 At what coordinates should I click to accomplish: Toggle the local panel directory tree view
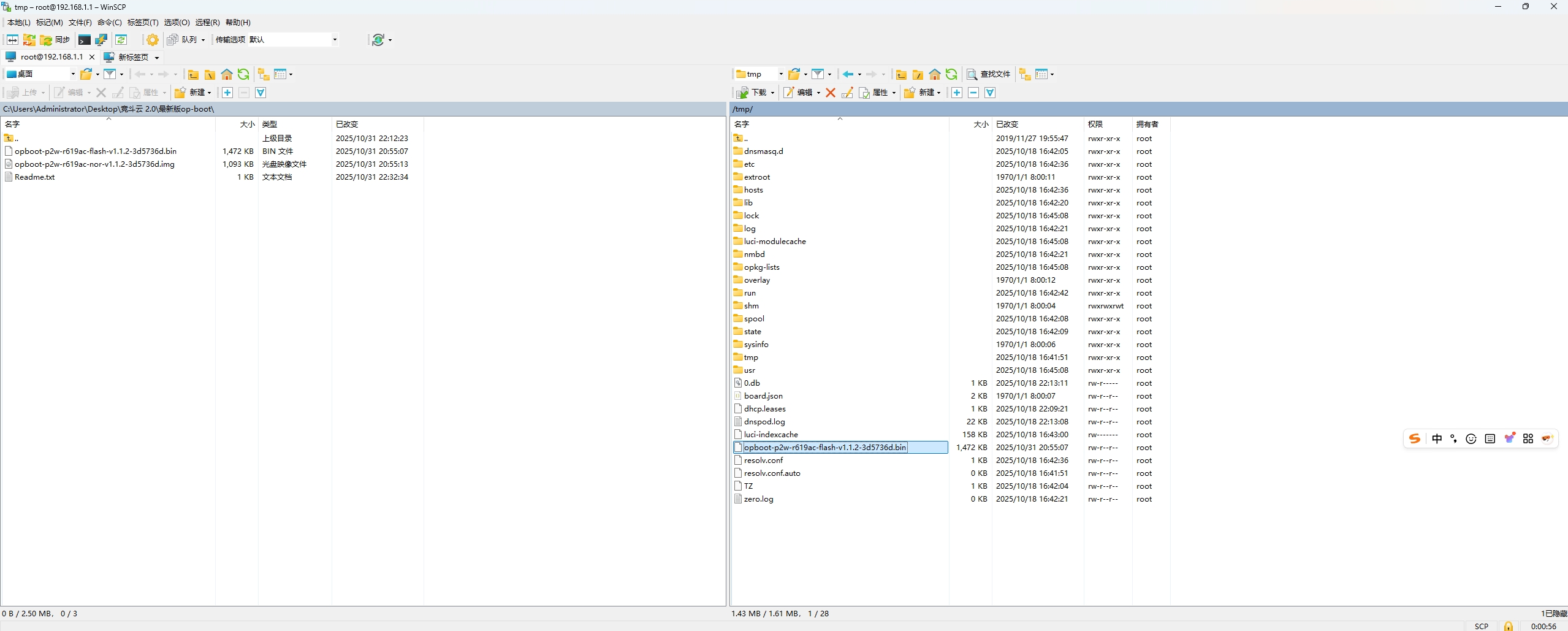264,74
